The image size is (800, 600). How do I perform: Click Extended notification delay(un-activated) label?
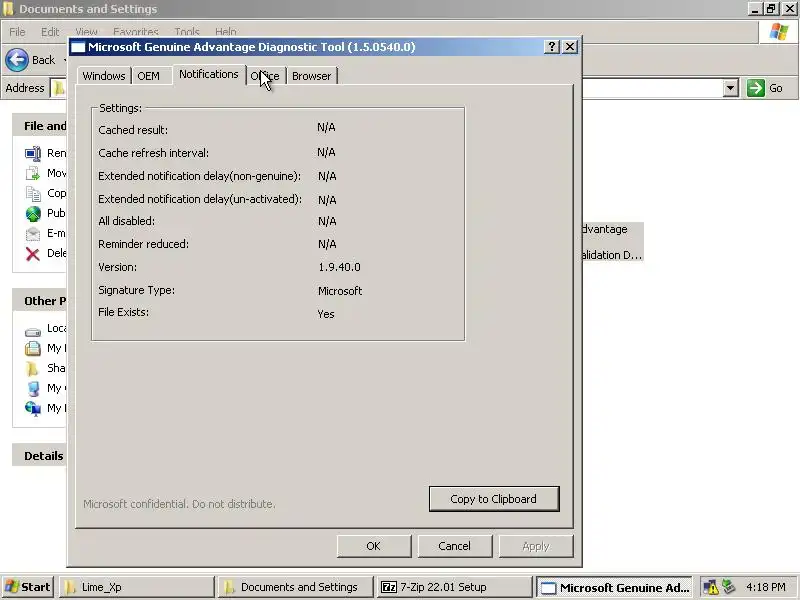[x=200, y=199]
